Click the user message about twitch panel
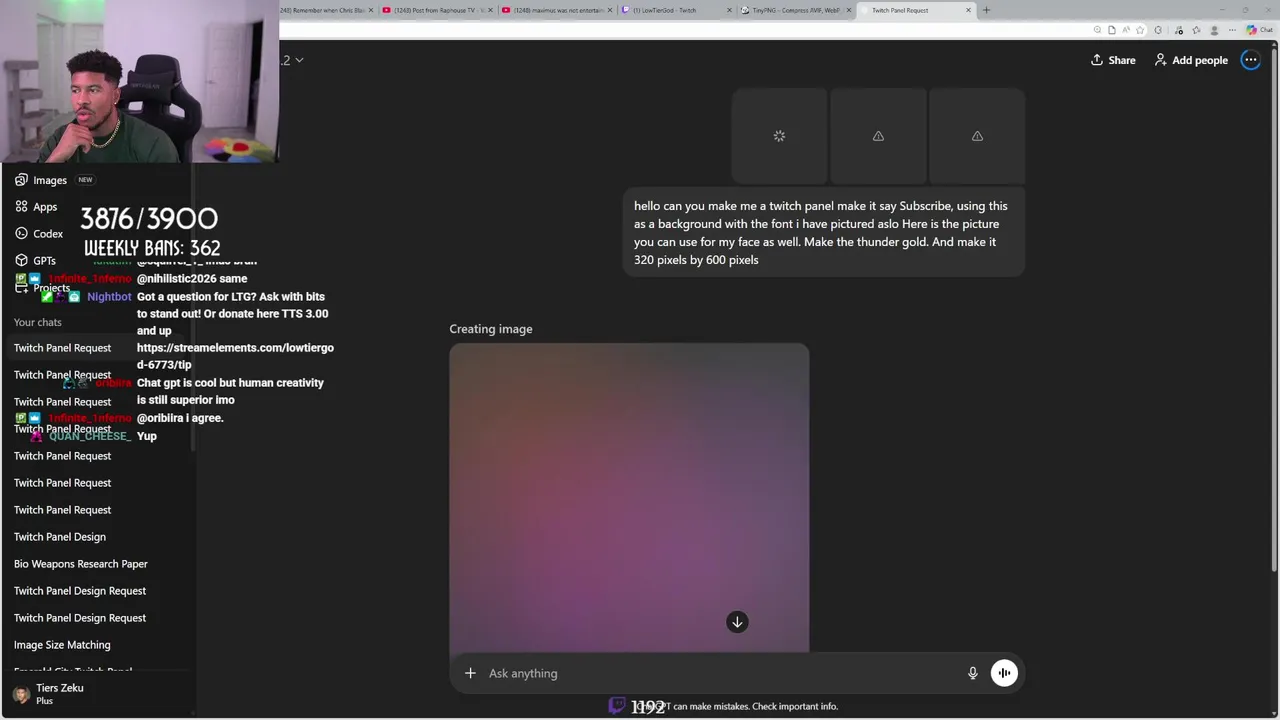Viewport: 1280px width, 720px height. point(824,232)
